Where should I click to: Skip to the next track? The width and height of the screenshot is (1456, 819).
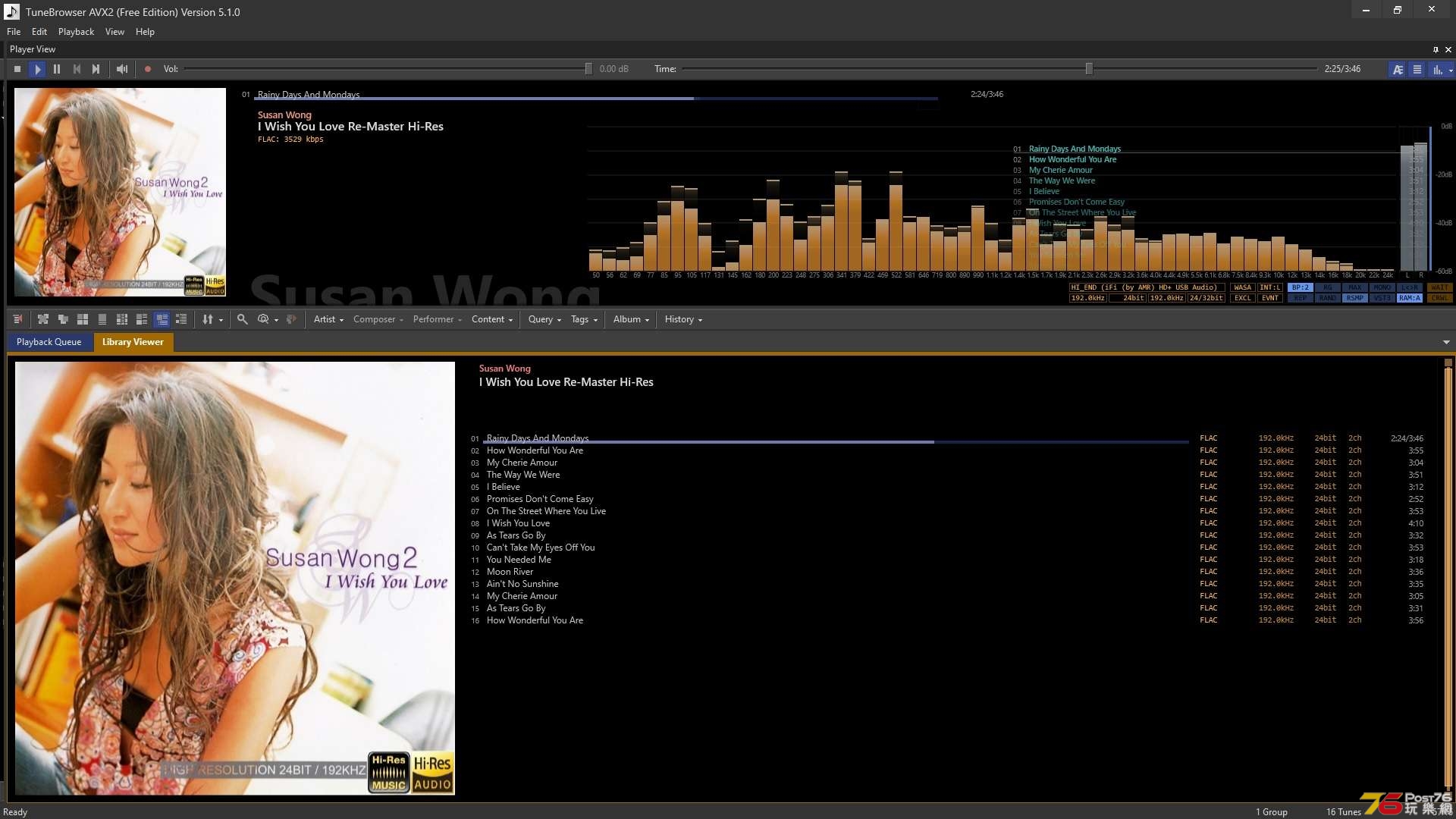click(96, 69)
